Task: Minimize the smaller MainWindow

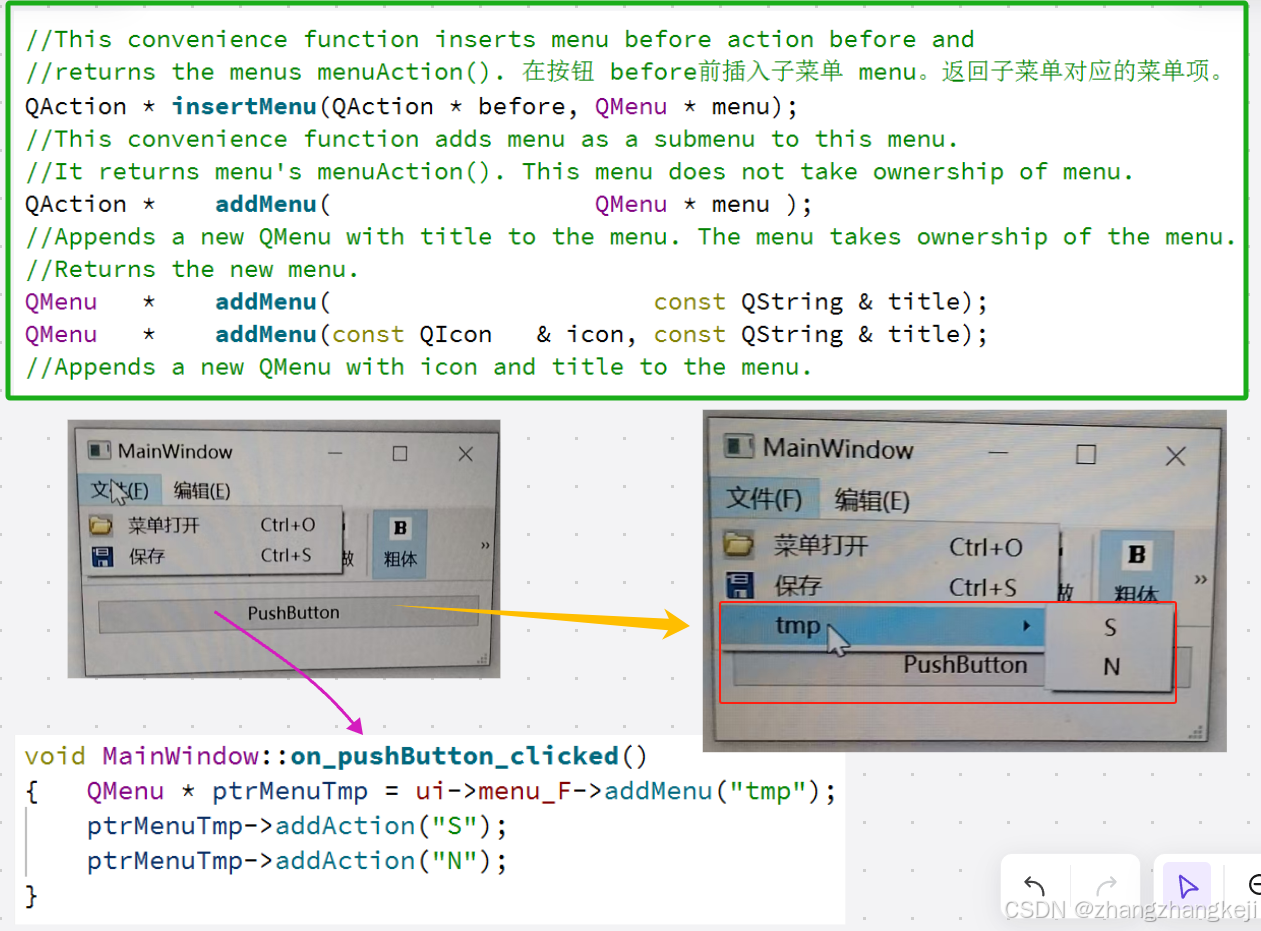Action: pyautogui.click(x=335, y=453)
